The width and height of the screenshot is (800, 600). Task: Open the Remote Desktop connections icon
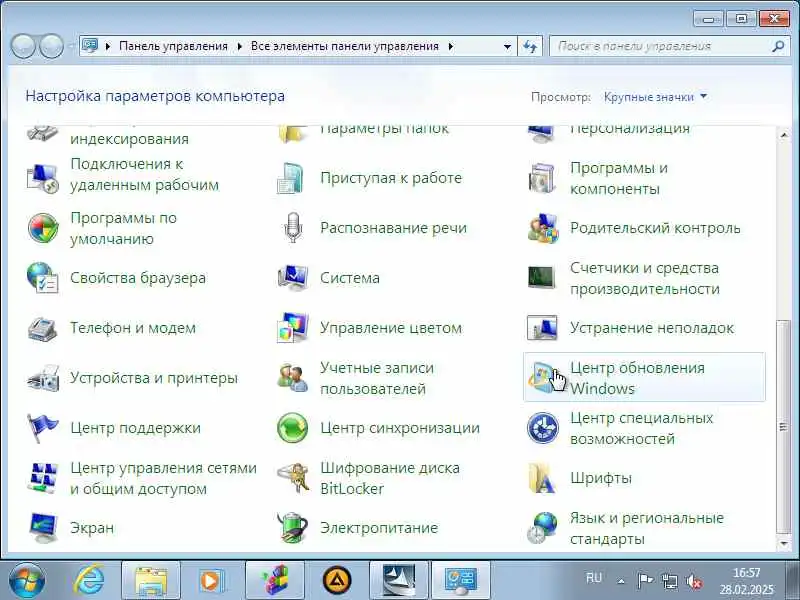point(42,178)
